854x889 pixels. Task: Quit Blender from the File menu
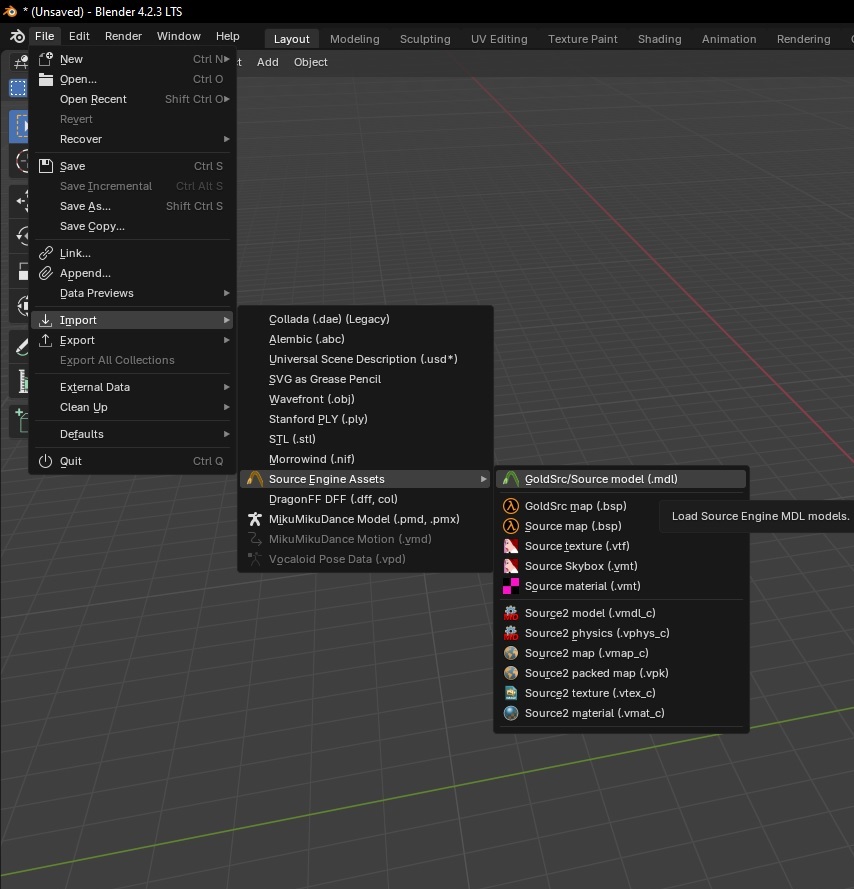click(x=71, y=461)
